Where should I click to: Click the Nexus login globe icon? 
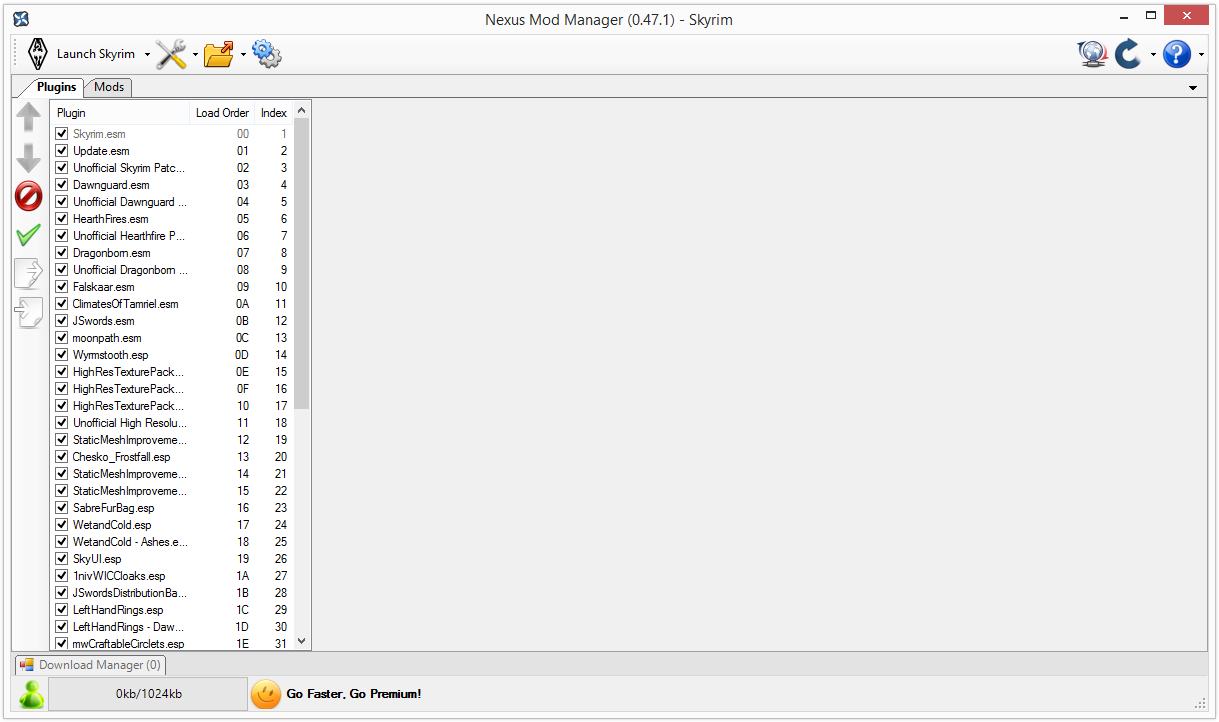tap(1092, 54)
